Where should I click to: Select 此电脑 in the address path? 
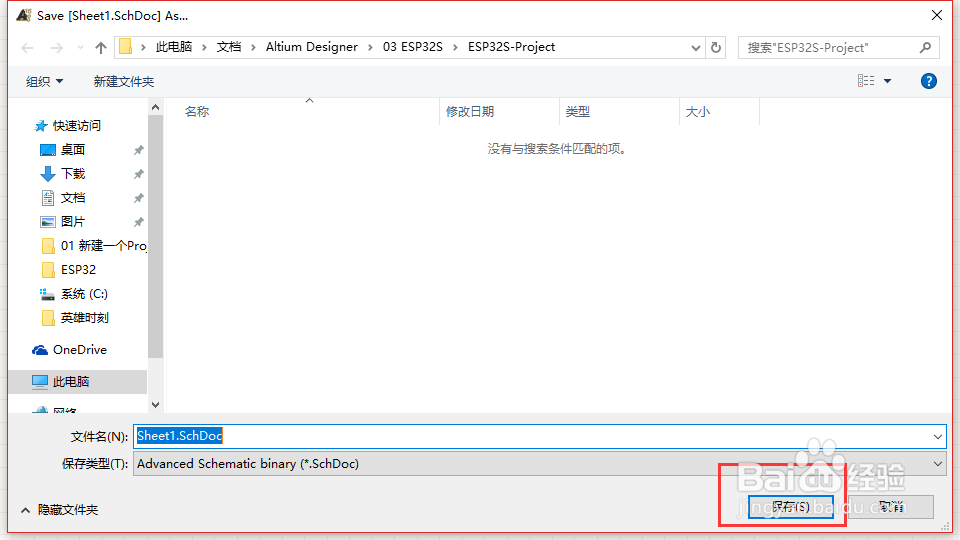click(x=174, y=47)
